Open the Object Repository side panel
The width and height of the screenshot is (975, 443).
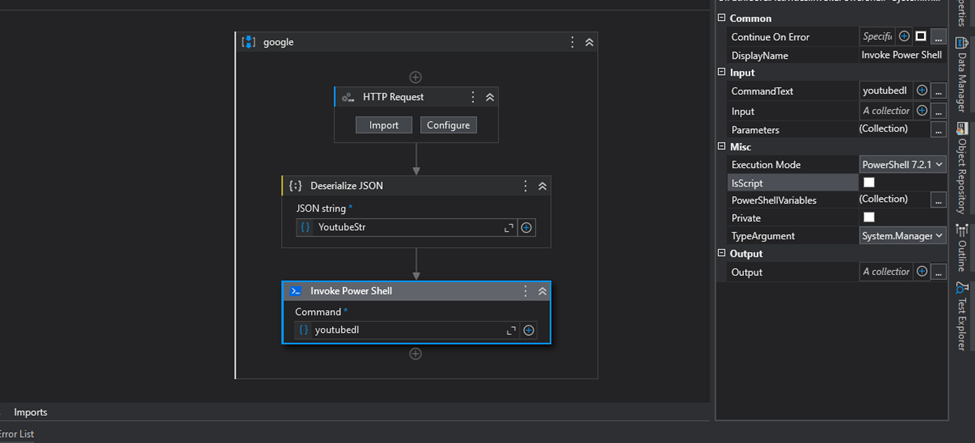coord(962,168)
